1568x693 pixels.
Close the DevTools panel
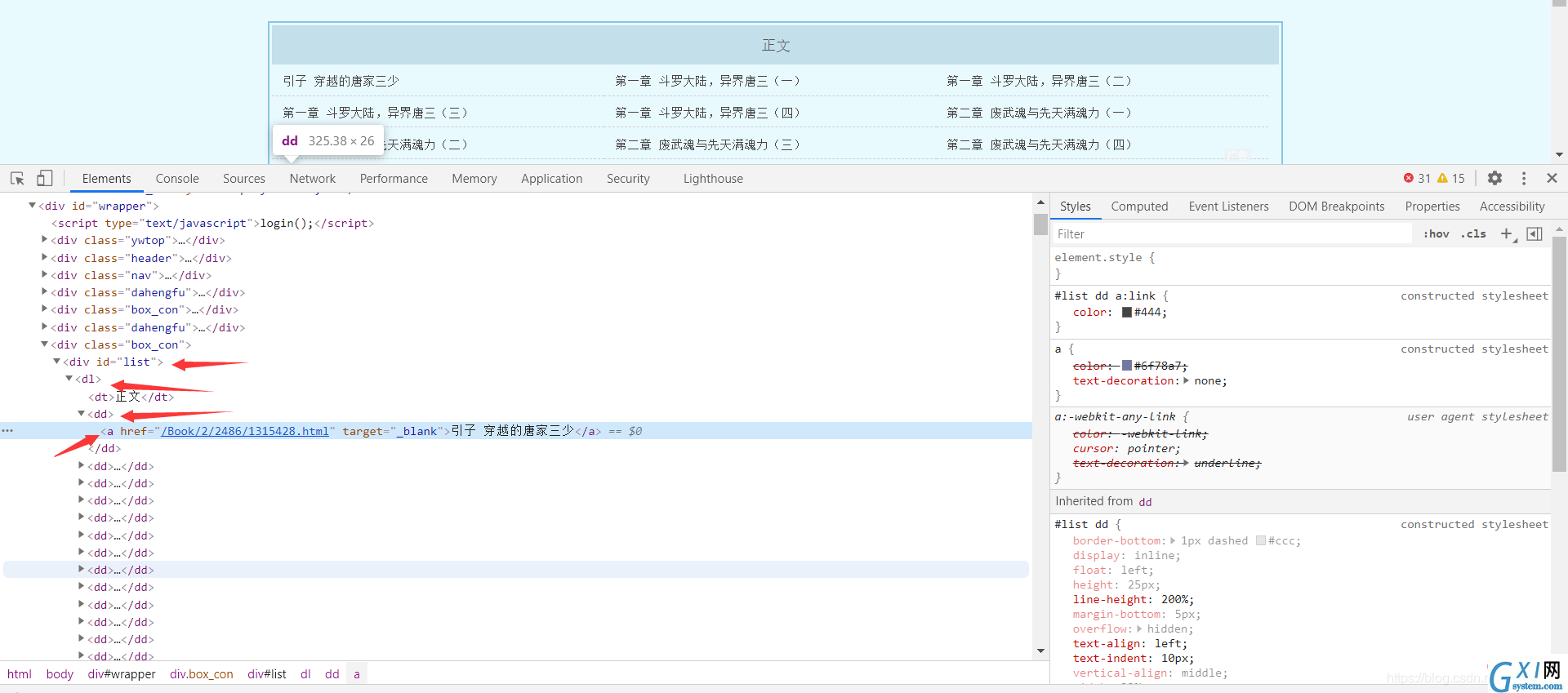pos(1552,178)
